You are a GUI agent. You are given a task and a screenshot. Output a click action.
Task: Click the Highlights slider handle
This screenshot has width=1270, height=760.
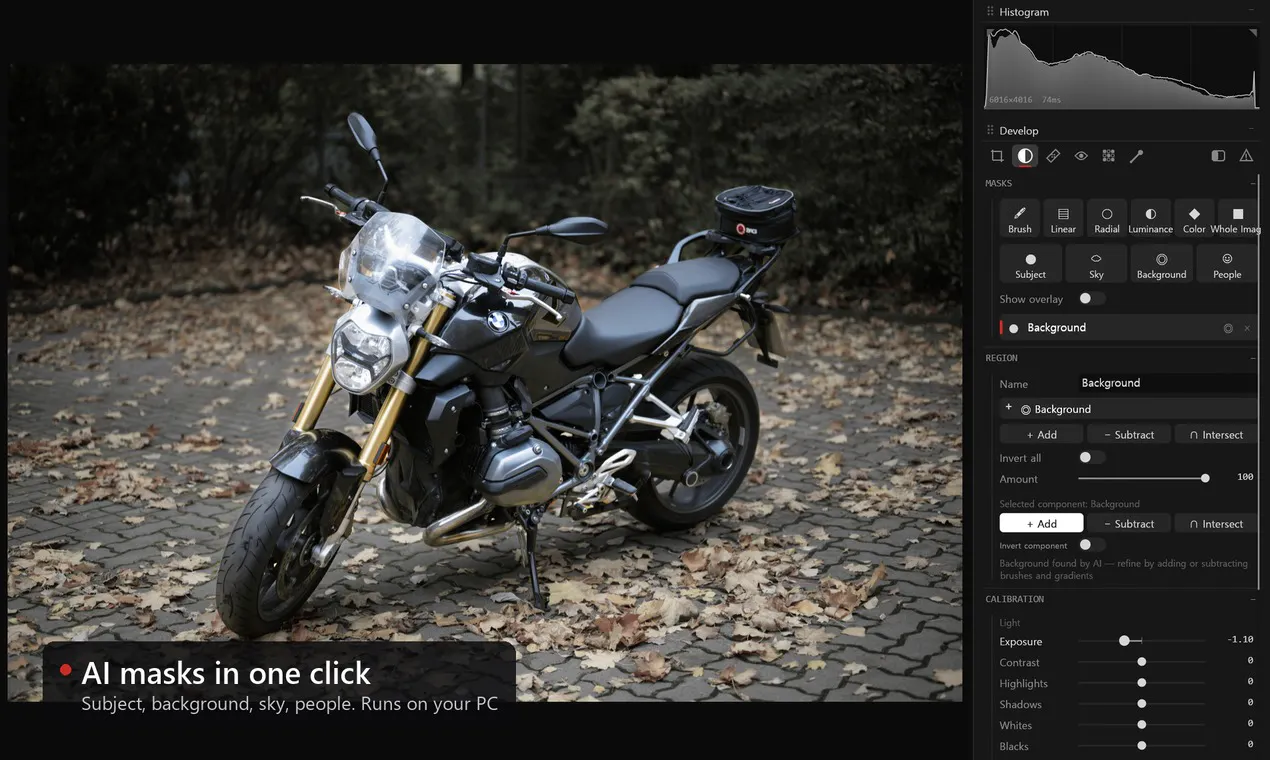point(1141,683)
